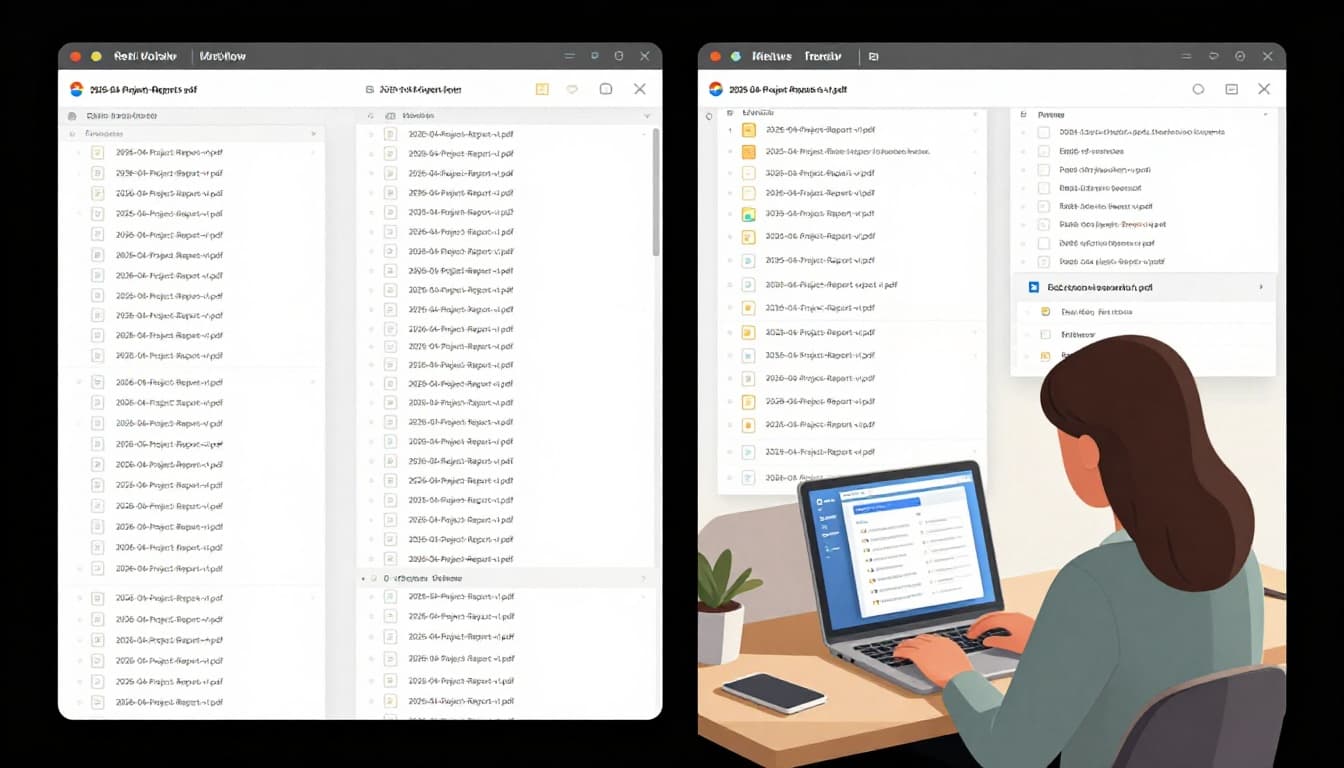Select the blue highlighted PDF icon in the context panel
The image size is (1344, 768).
pos(1032,287)
